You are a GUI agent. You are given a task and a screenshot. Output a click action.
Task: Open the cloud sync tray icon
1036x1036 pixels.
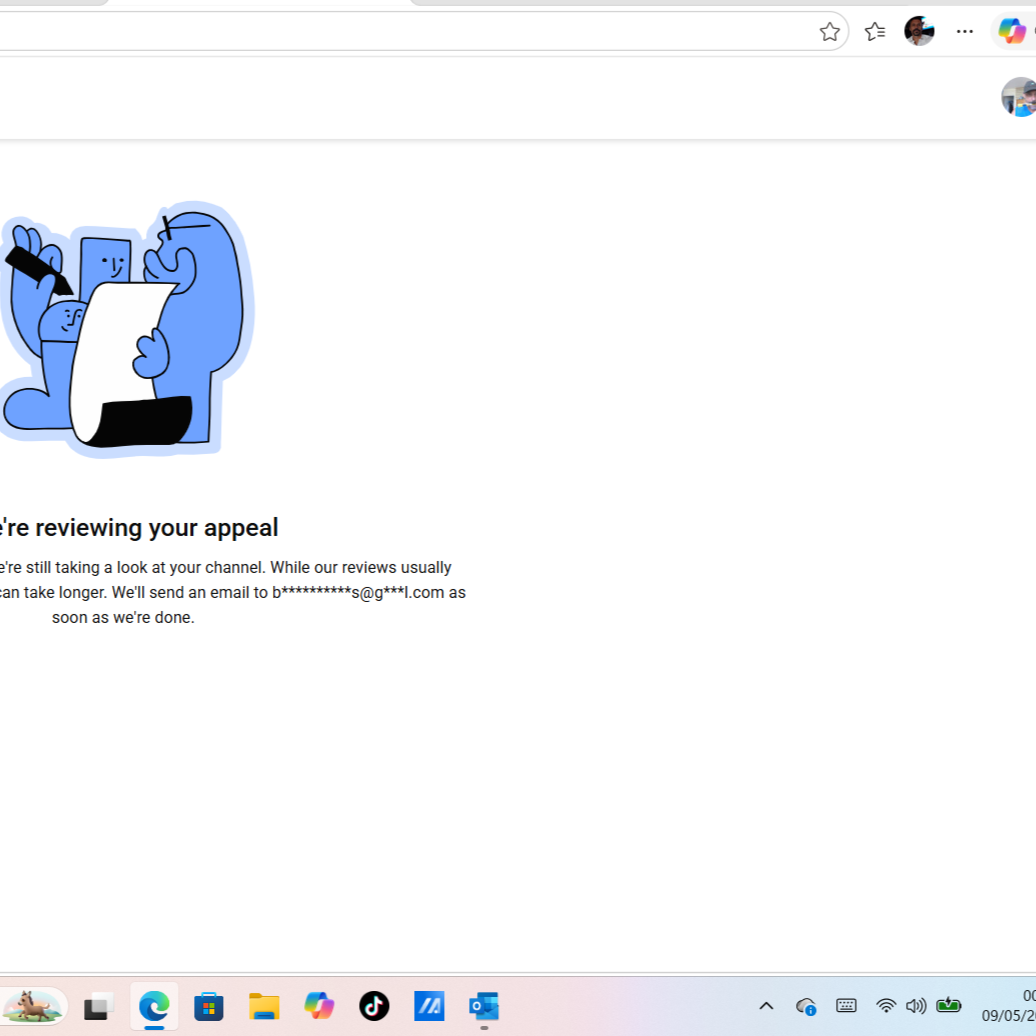coord(806,1006)
